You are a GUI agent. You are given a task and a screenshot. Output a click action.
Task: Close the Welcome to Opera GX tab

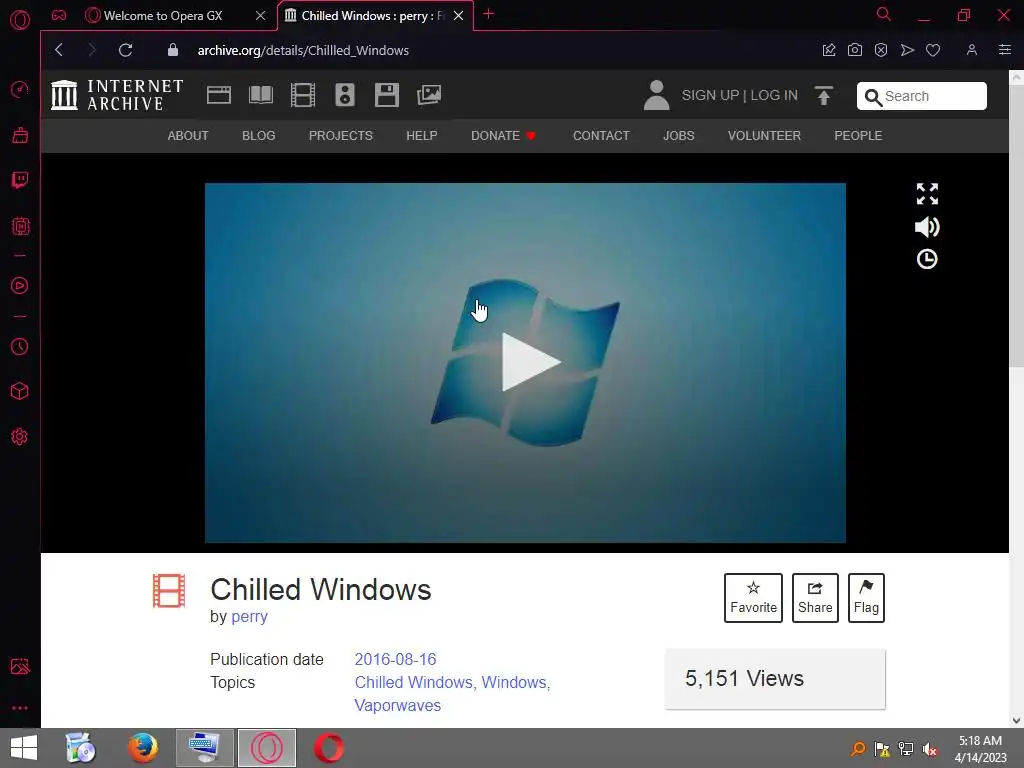click(261, 16)
